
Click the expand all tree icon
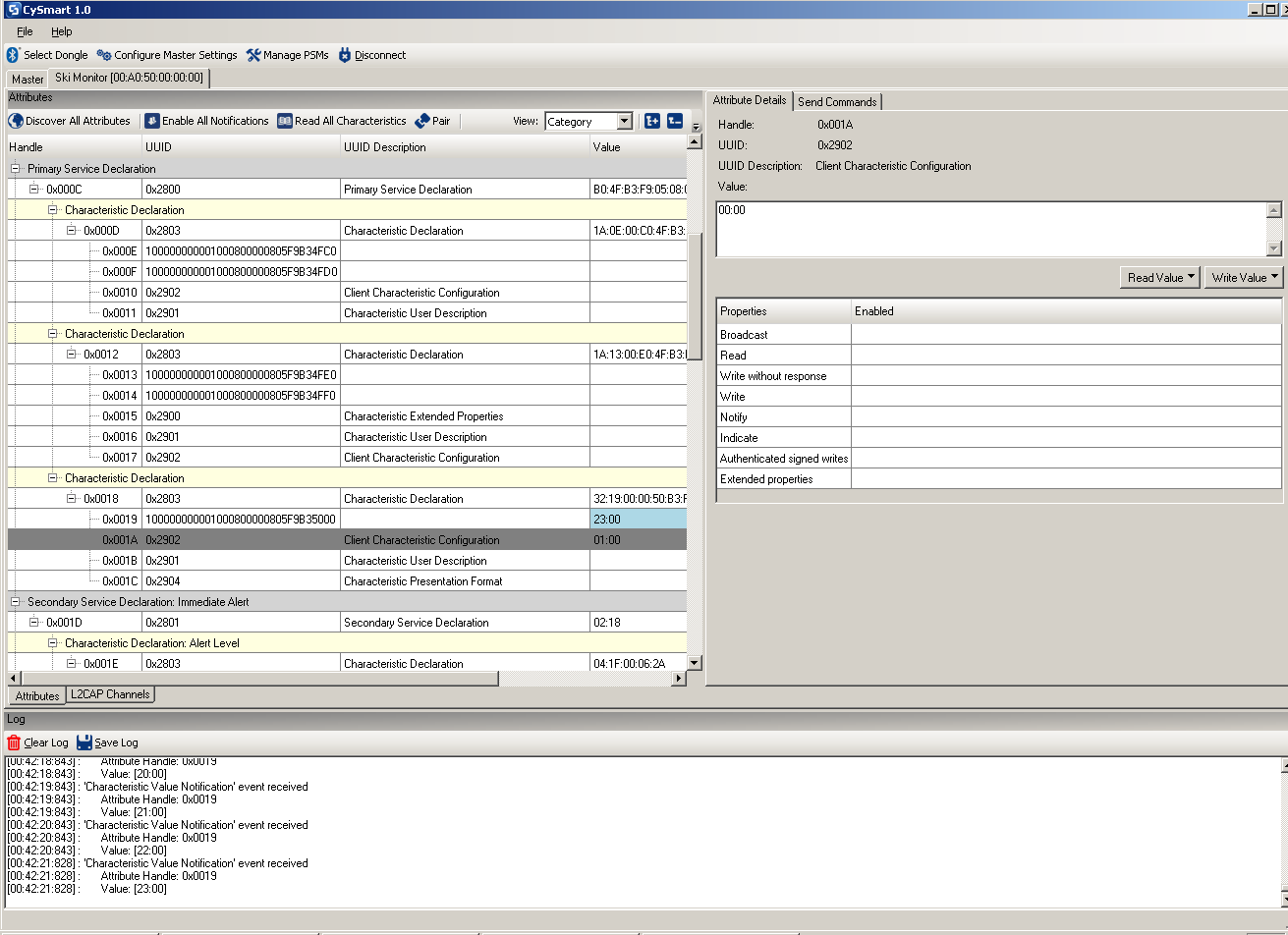pyautogui.click(x=652, y=121)
